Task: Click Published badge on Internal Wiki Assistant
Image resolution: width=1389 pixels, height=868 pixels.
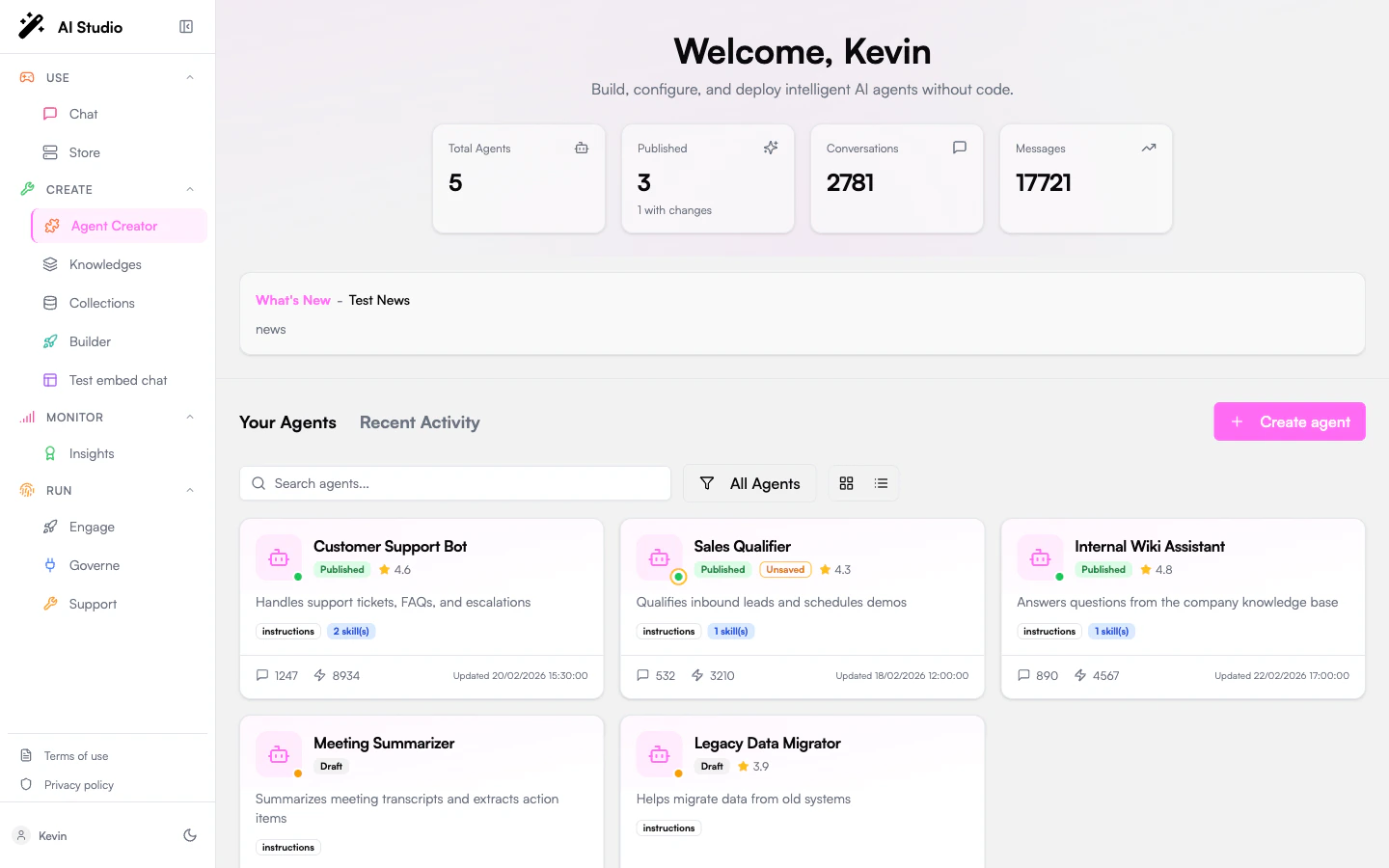Action: point(1103,570)
